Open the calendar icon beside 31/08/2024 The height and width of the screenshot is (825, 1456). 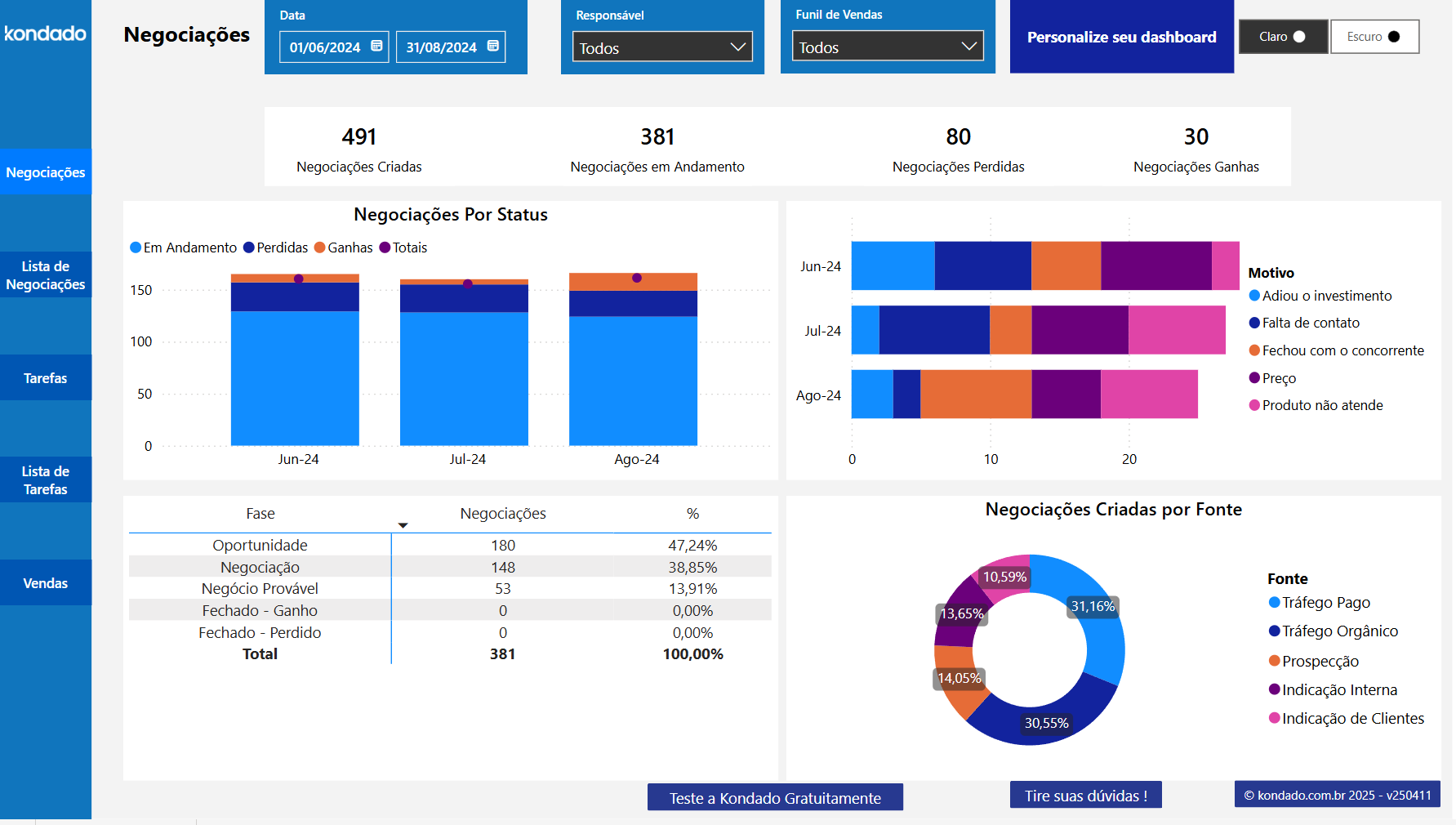(492, 47)
